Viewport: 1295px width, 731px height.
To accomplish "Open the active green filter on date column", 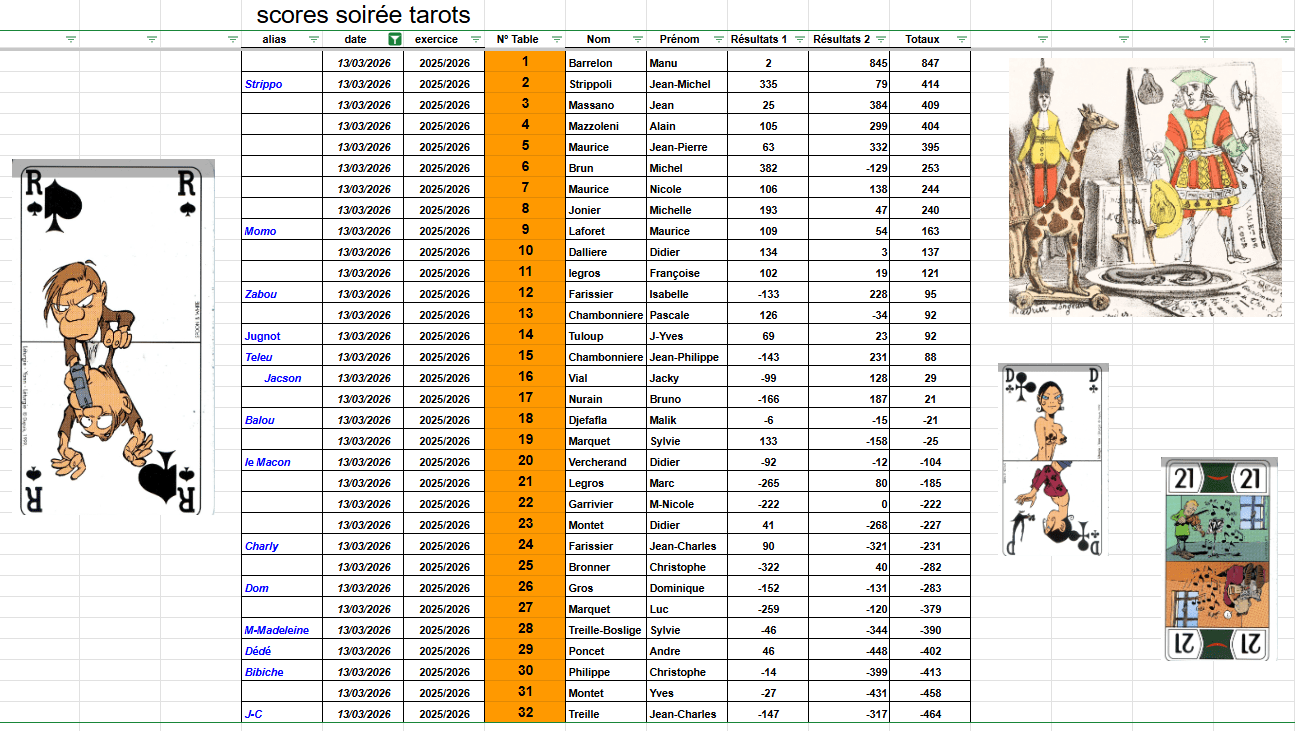I will pyautogui.click(x=394, y=40).
